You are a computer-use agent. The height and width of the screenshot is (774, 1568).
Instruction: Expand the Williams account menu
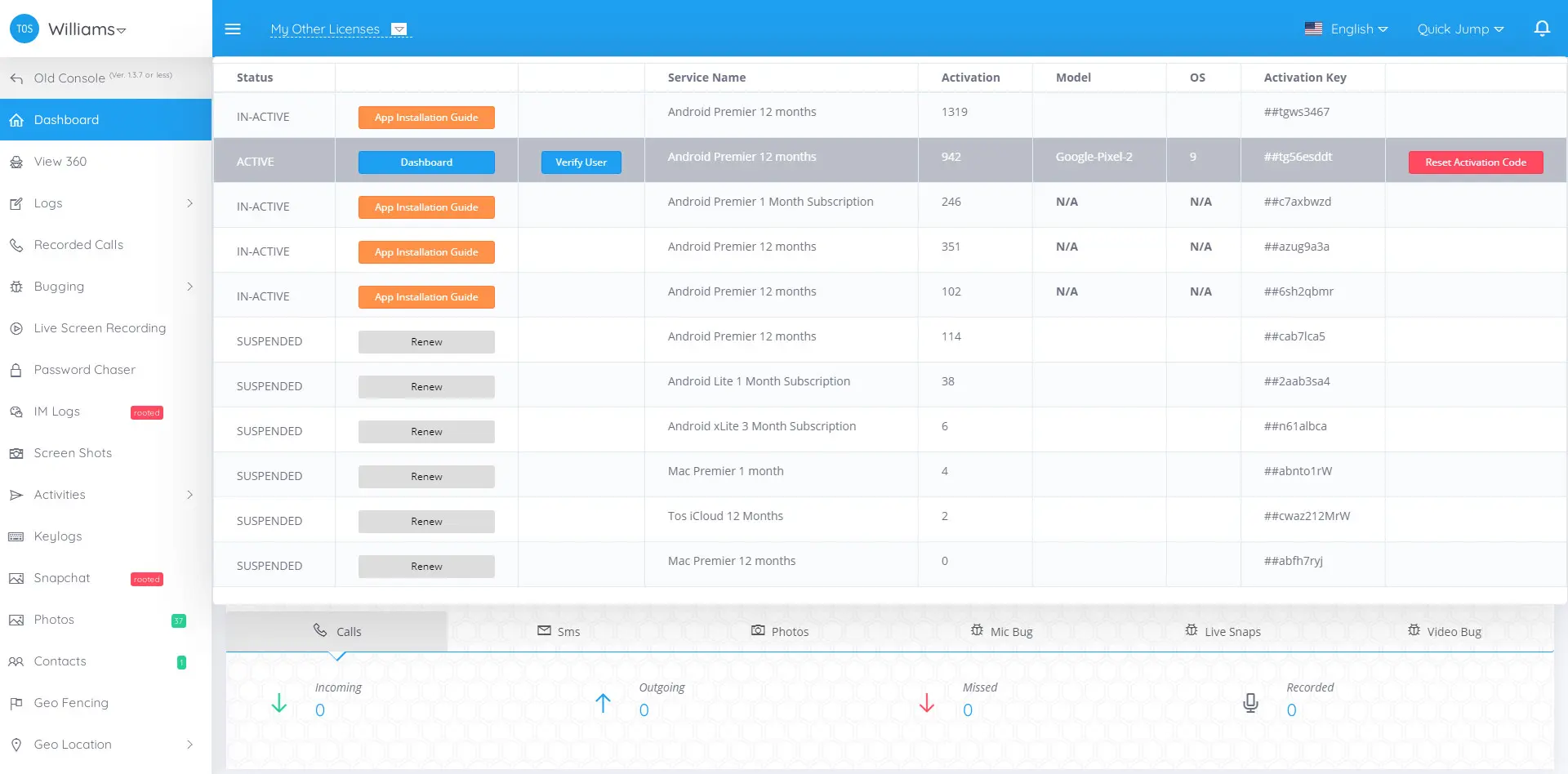click(86, 29)
